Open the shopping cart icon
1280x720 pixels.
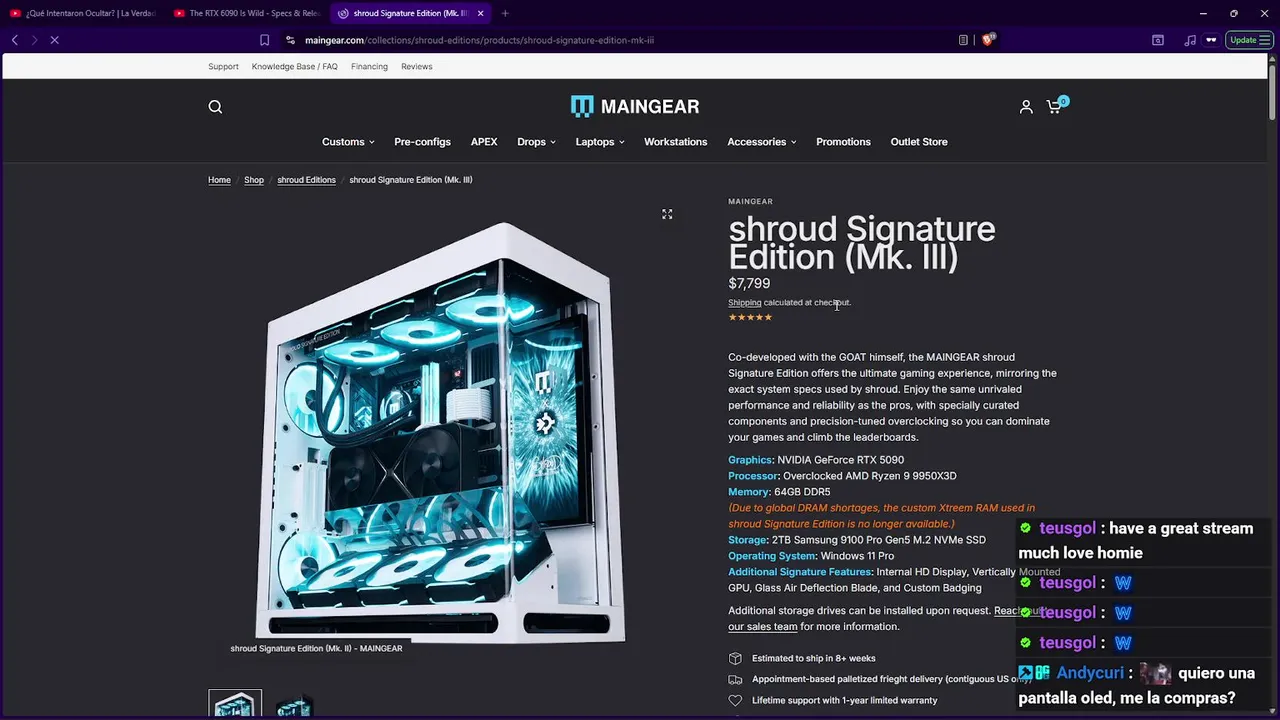(x=1056, y=105)
